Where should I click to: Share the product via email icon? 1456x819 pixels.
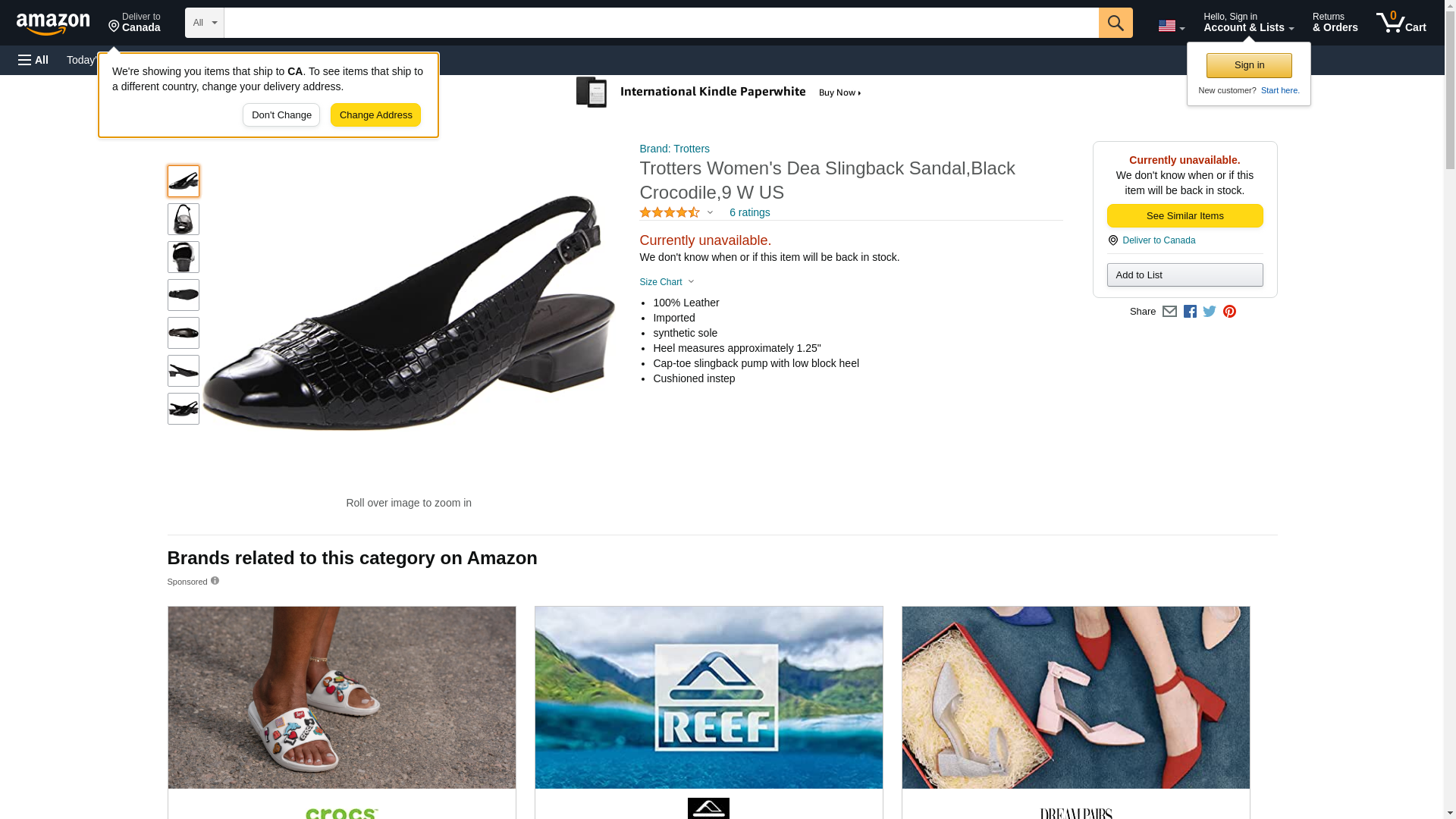pos(1169,312)
